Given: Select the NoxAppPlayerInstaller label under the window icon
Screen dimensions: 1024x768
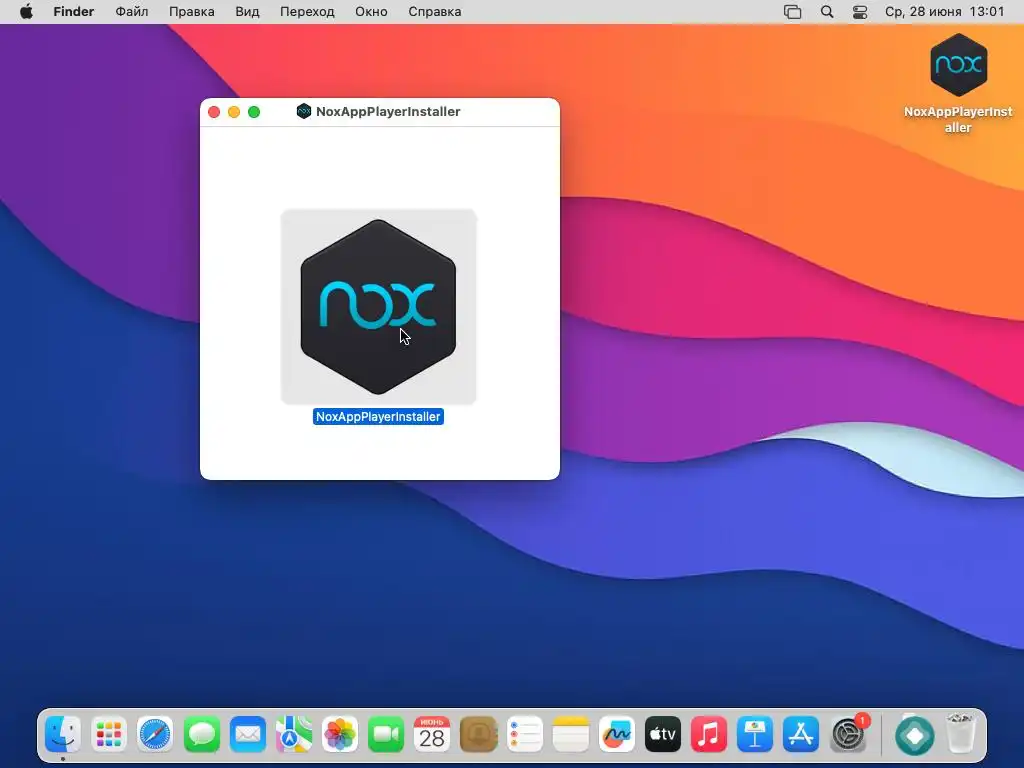Looking at the screenshot, I should [378, 417].
